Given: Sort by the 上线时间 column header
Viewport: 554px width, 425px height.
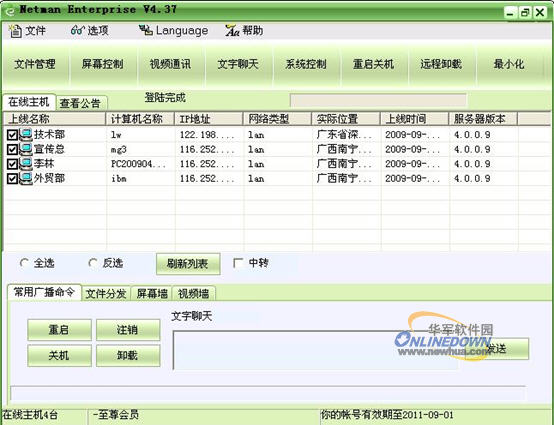Looking at the screenshot, I should coord(415,119).
